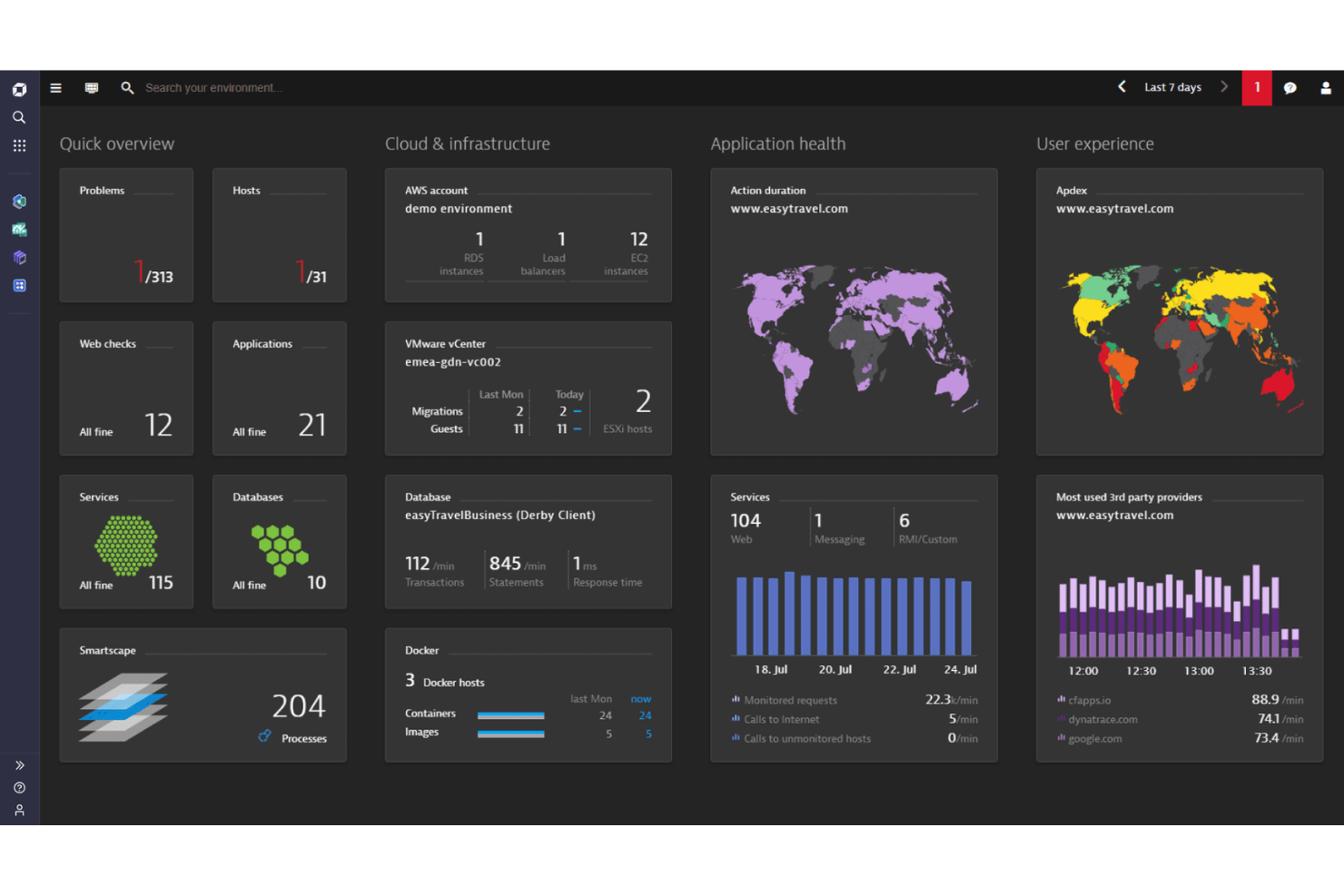Click the Dynatrace logo in the sidebar
Screen dimensions: 1344x896
click(x=19, y=88)
